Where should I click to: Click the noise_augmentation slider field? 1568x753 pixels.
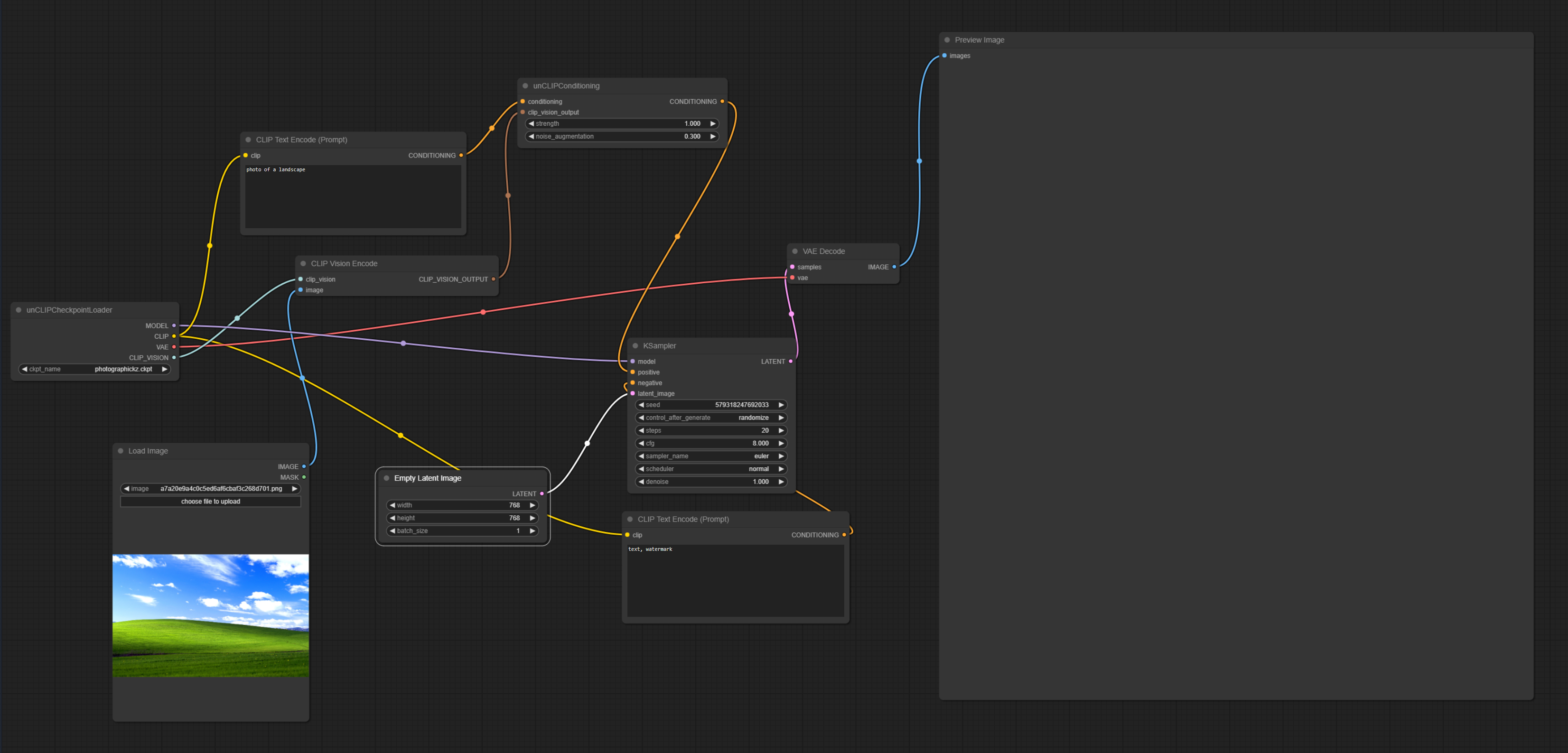point(622,136)
